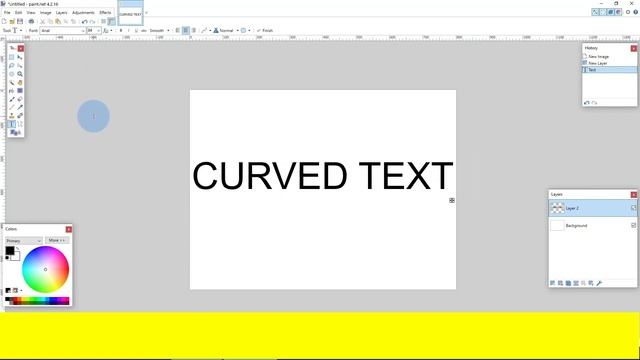The width and height of the screenshot is (640, 360).
Task: Open the Edit menu
Action: click(18, 13)
